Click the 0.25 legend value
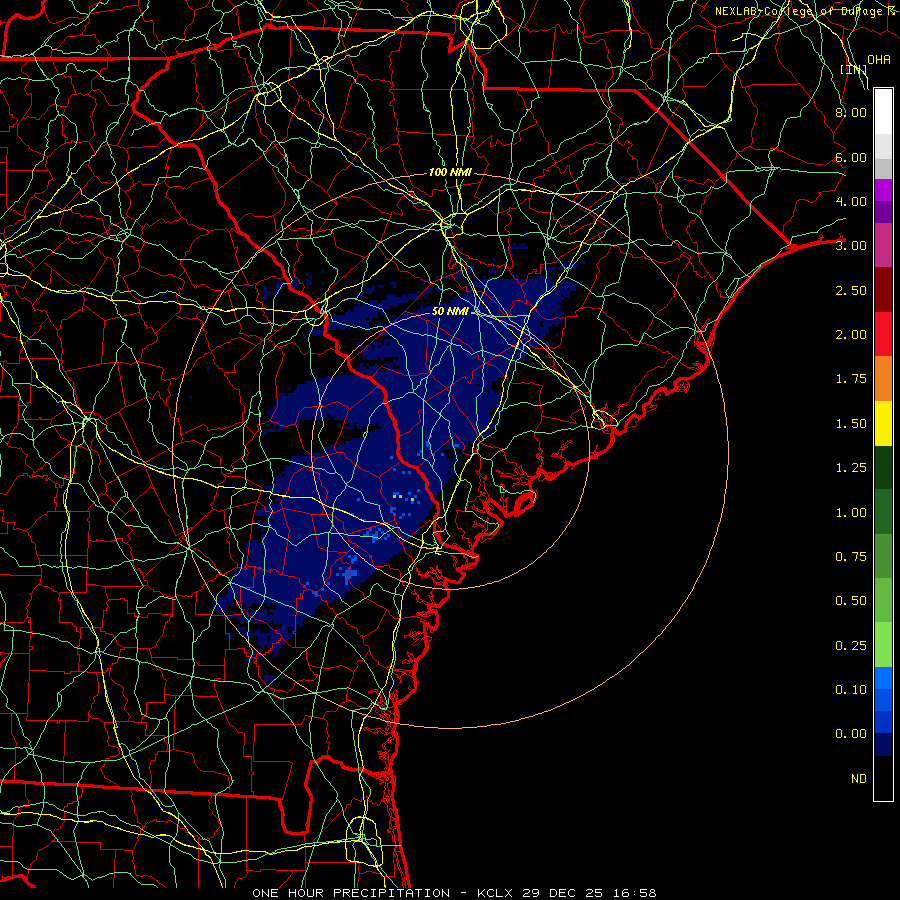This screenshot has width=900, height=900. (x=851, y=646)
